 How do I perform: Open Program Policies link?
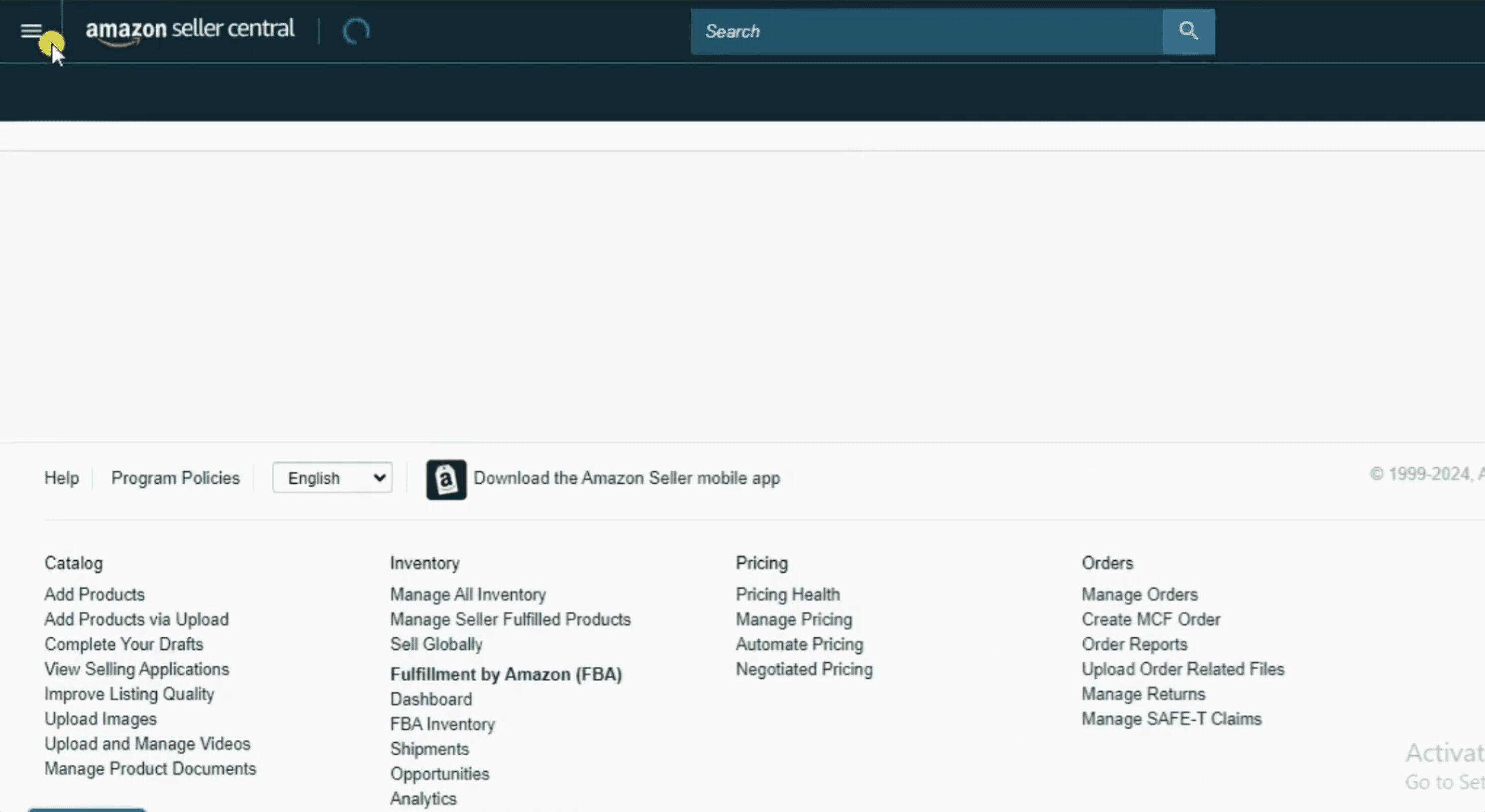[175, 478]
